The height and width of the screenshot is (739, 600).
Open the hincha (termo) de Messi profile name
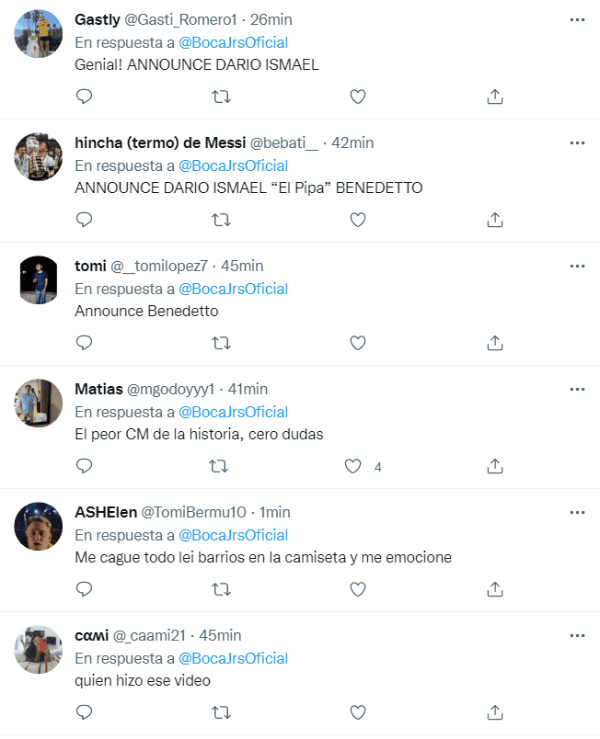[160, 143]
